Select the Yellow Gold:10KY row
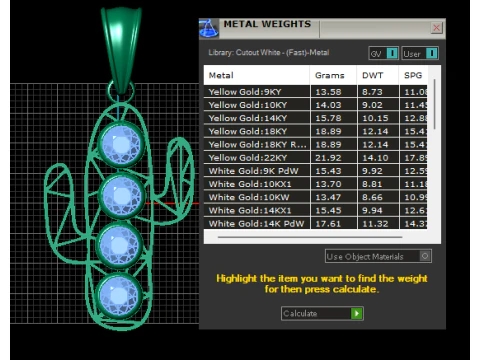480x360 pixels. click(x=315, y=105)
